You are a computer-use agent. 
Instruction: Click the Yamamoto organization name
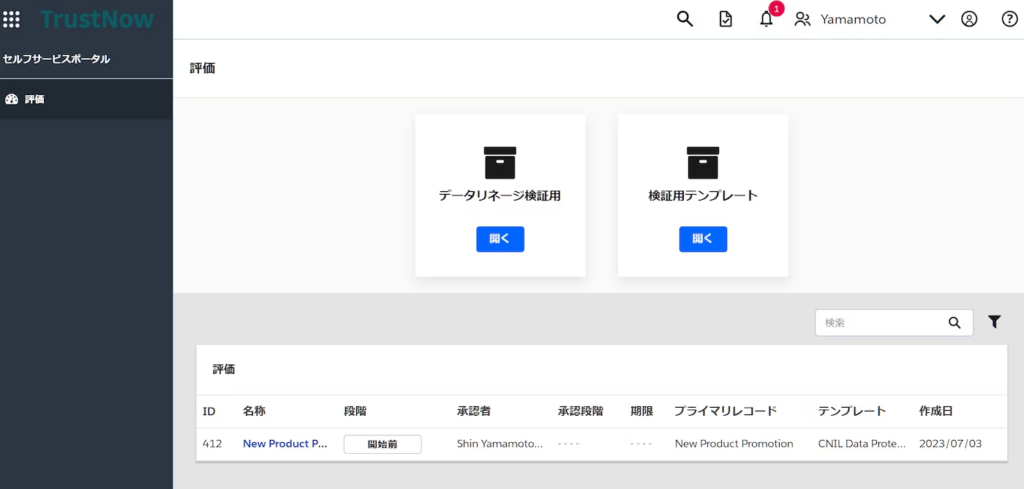852,19
